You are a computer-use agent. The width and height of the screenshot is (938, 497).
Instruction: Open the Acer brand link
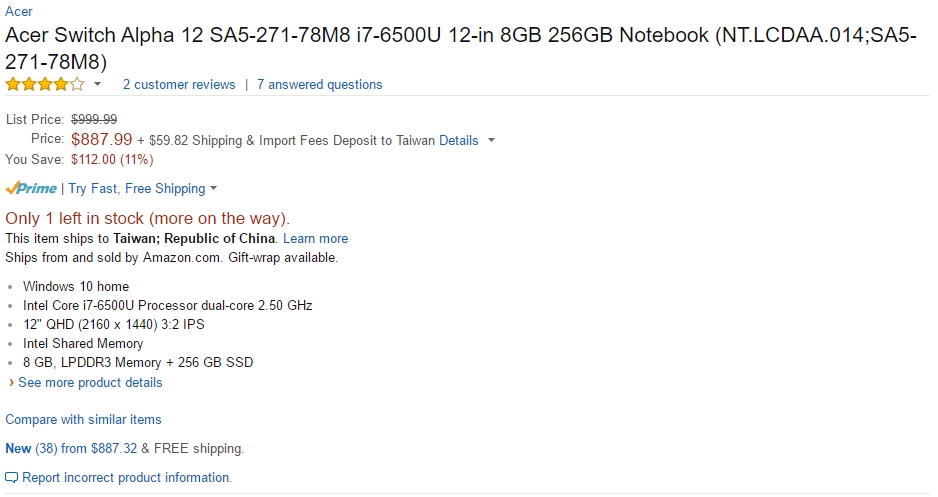(19, 11)
